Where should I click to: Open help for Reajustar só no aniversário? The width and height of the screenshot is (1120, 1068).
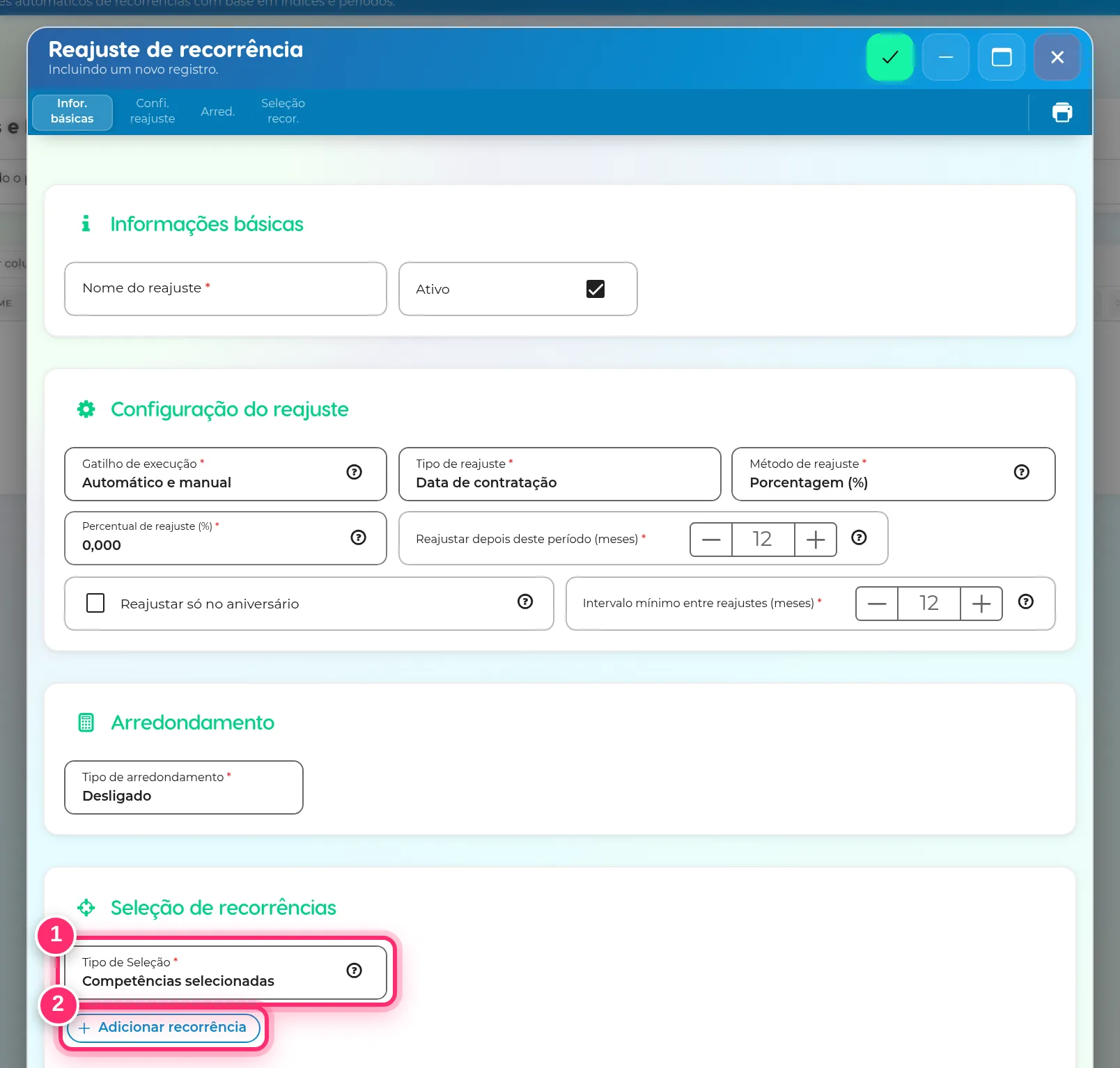[525, 602]
